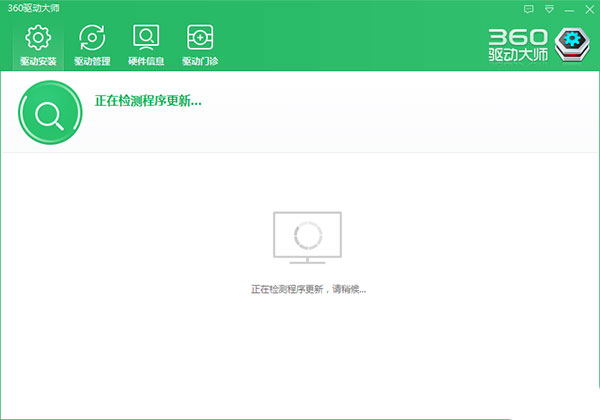The image size is (600, 420).
Task: Select the 驱动安装 tab label
Action: tap(38, 61)
